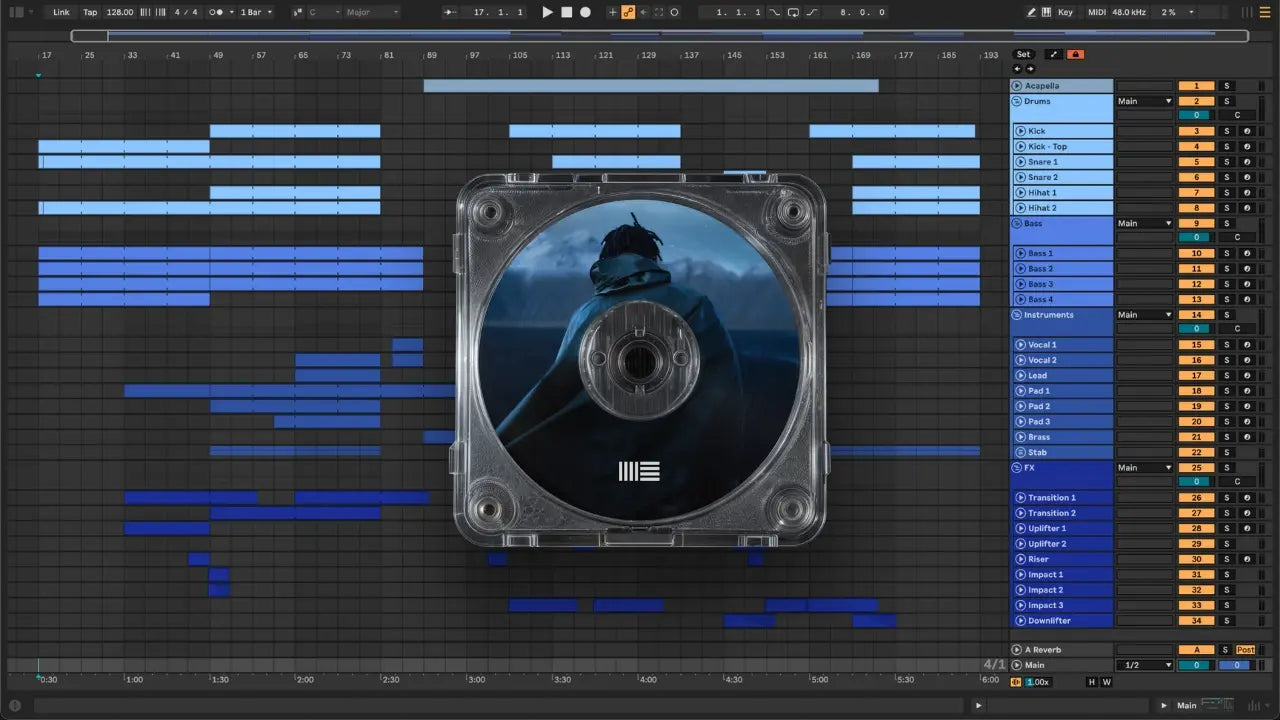Deactivate track 10 Bass 1 activator
The image size is (1280, 720).
point(1196,254)
